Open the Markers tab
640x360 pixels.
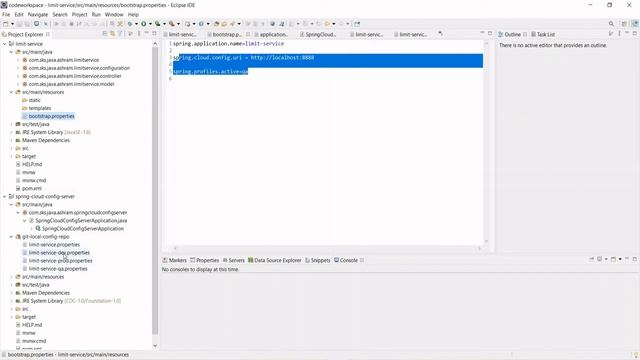tap(175, 260)
